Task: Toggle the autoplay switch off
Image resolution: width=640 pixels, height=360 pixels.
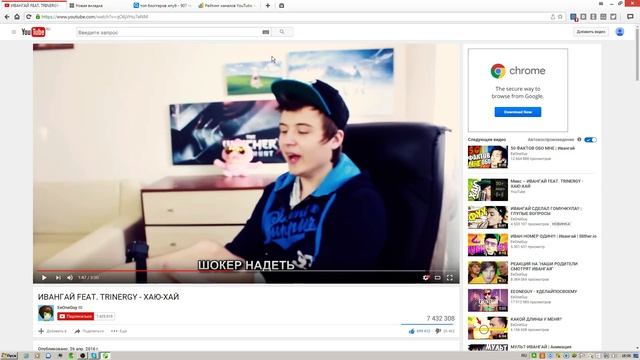Action: pyautogui.click(x=590, y=140)
